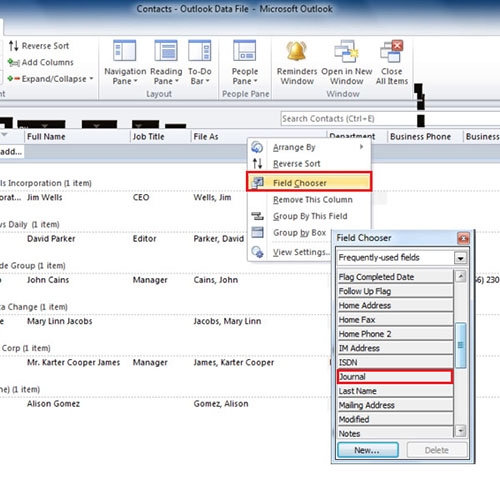The height and width of the screenshot is (500, 500).
Task: Click the Arrange By menu icon
Action: (257, 147)
